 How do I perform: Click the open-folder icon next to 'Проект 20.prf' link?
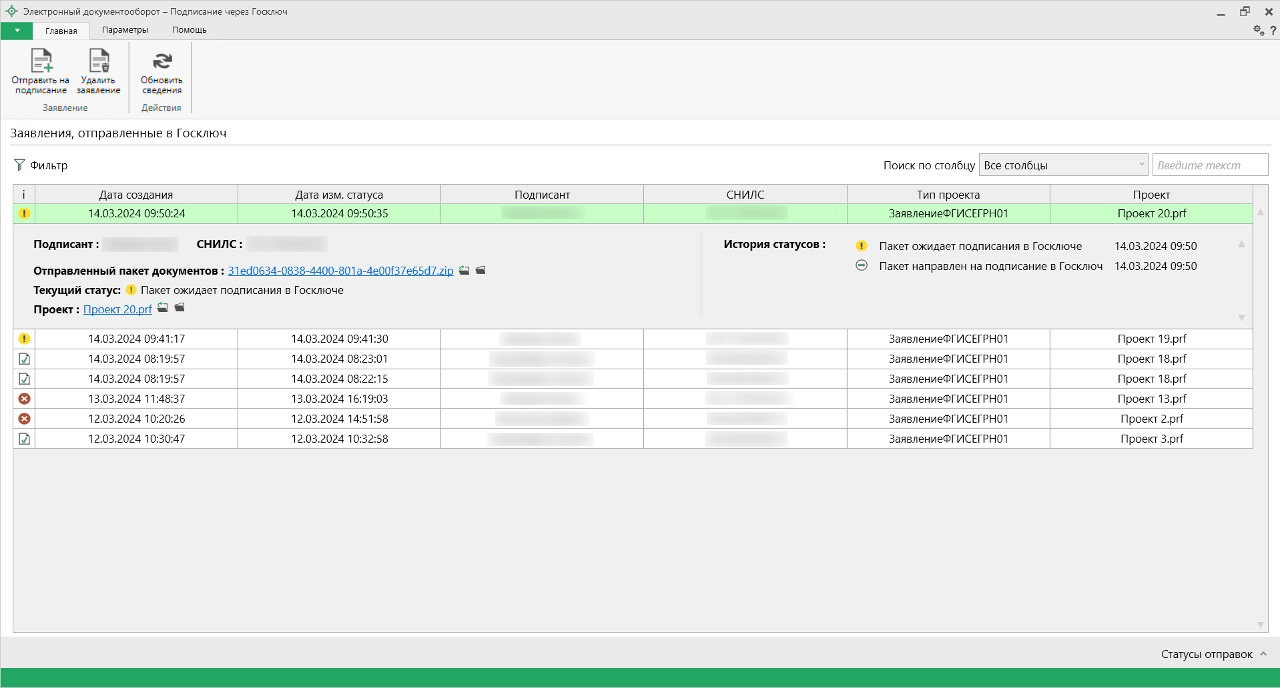(x=179, y=309)
